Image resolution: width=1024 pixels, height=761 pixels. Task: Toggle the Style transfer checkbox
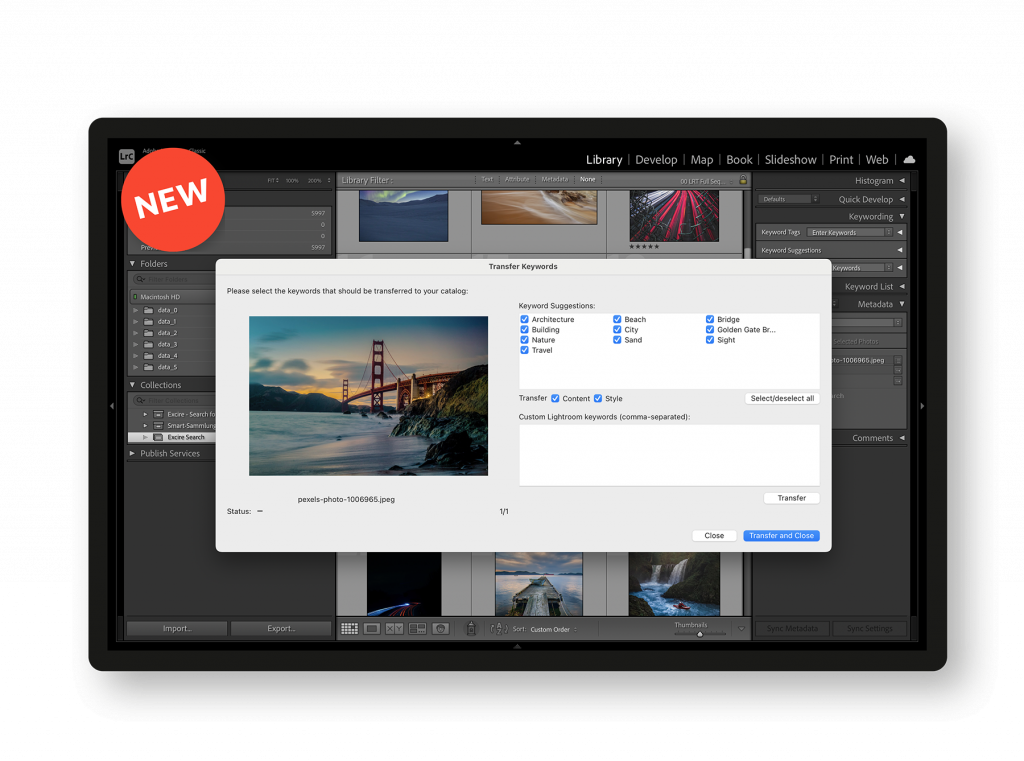tap(598, 398)
